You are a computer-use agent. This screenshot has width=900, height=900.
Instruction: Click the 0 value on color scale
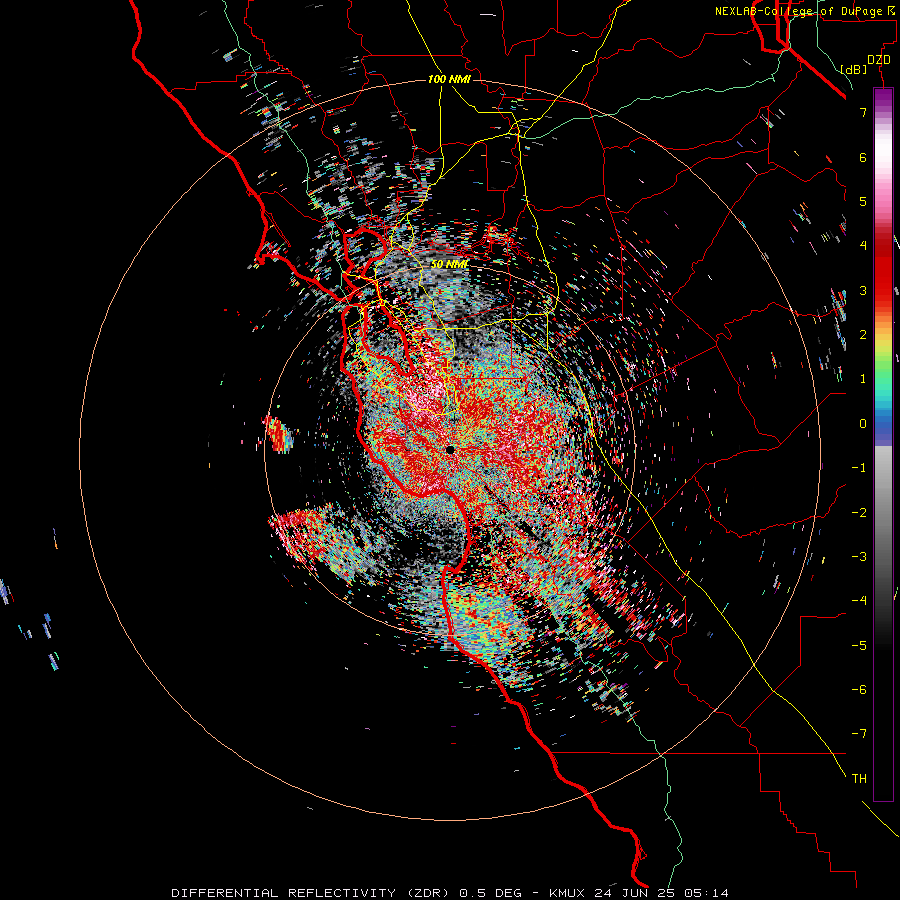863,424
